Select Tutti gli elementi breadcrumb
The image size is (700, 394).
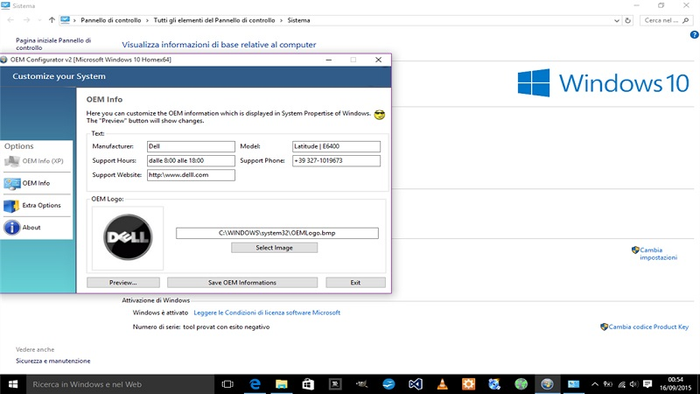point(214,20)
